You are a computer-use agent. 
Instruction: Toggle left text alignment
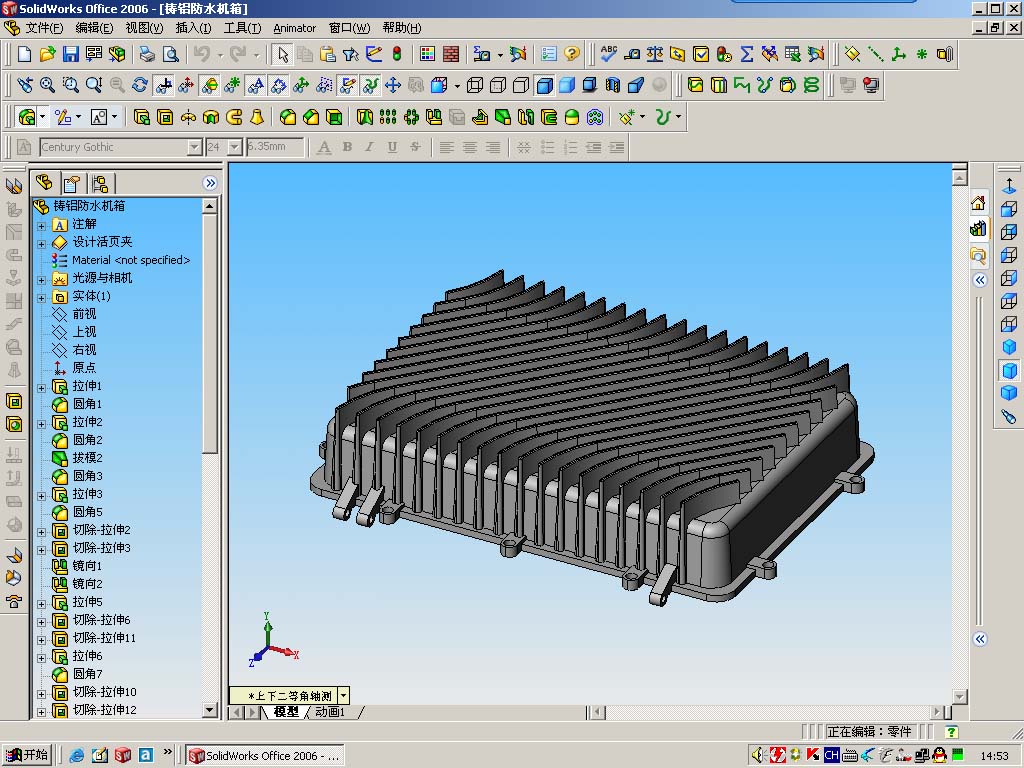(x=447, y=147)
